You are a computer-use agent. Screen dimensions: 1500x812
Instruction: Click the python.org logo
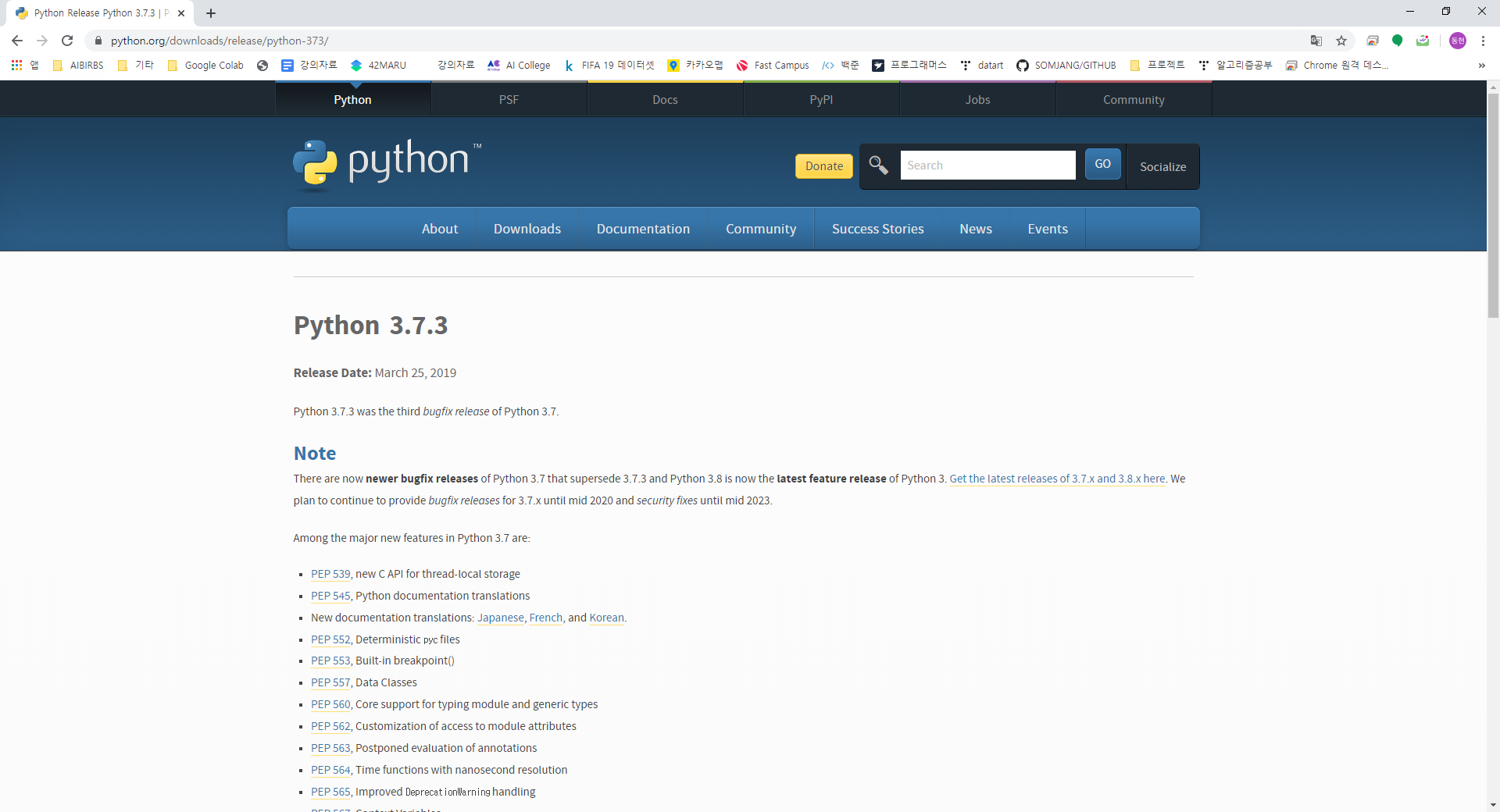387,164
